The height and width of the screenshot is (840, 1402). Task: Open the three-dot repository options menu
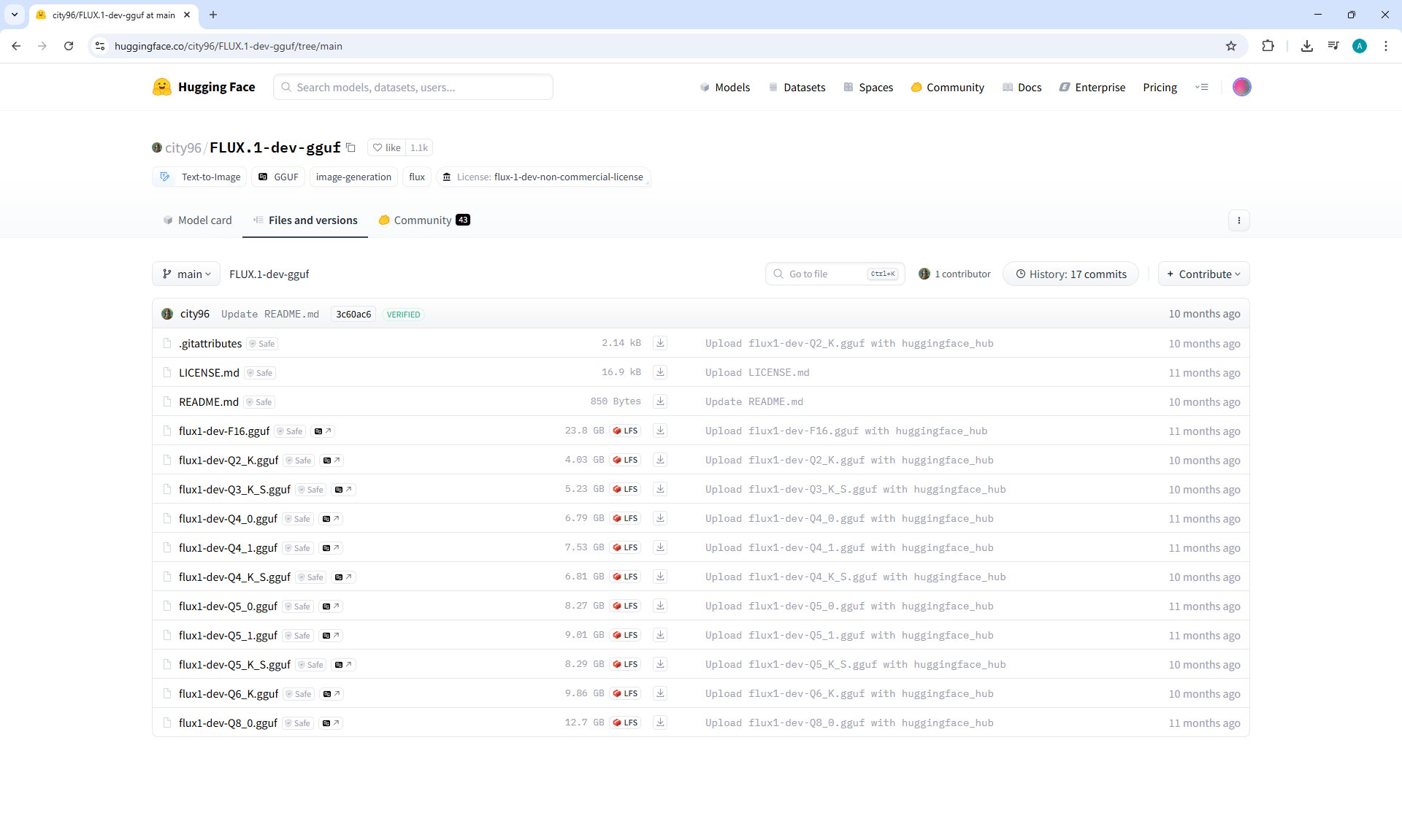(1238, 220)
